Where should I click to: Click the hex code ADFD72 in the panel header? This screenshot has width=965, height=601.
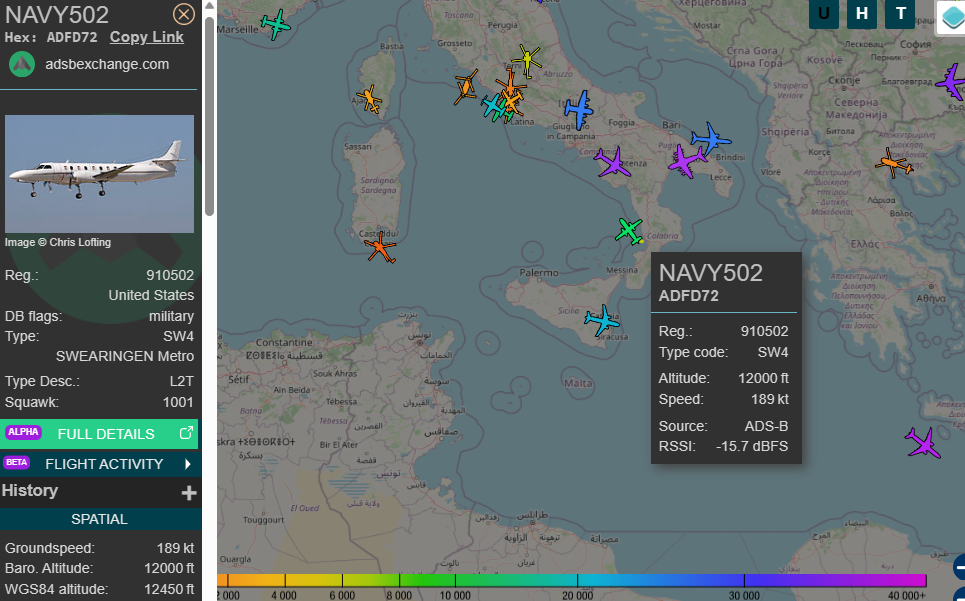point(72,38)
